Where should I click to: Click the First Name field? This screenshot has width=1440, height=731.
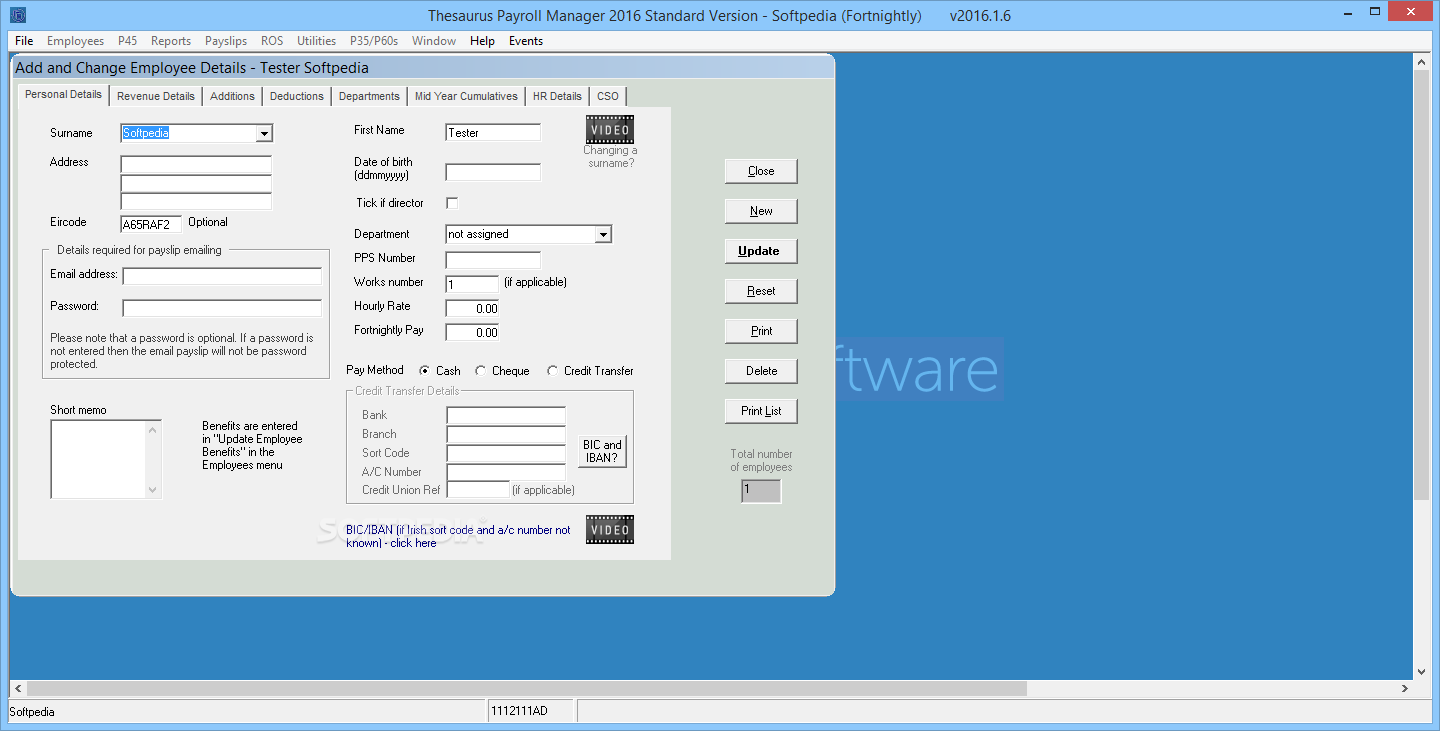click(x=493, y=133)
